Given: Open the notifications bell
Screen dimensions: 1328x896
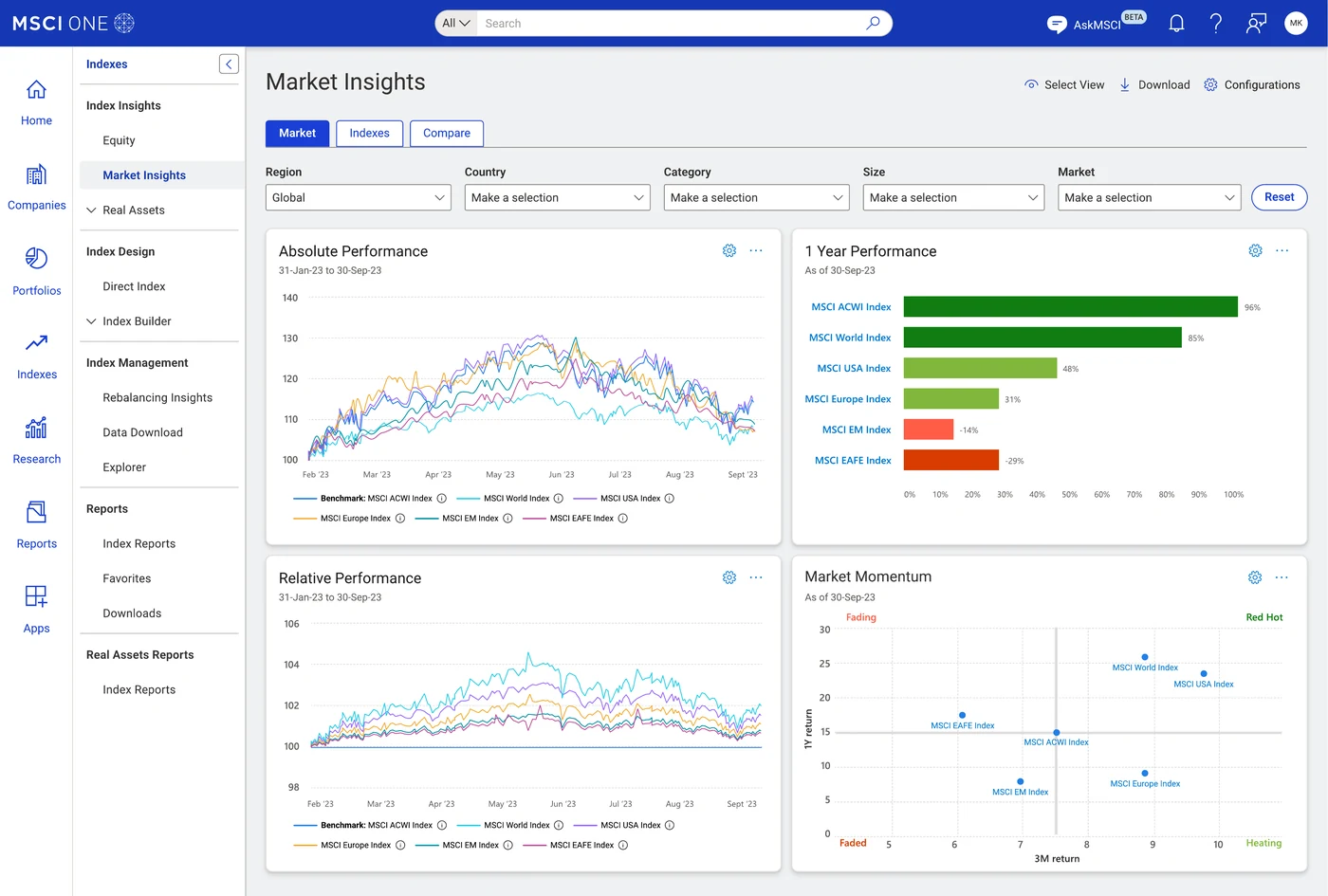Looking at the screenshot, I should tap(1176, 24).
